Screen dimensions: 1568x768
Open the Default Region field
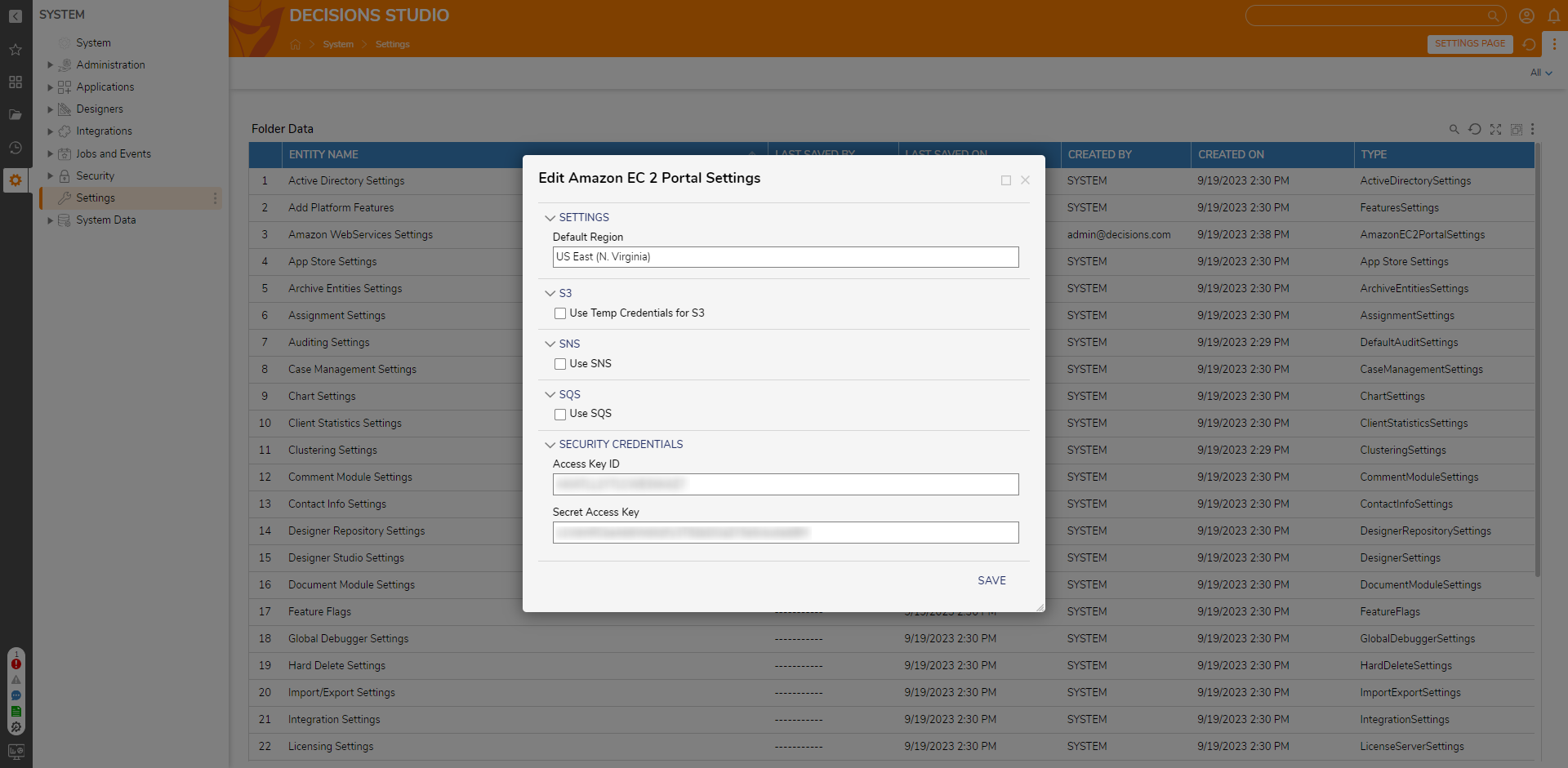tap(786, 257)
